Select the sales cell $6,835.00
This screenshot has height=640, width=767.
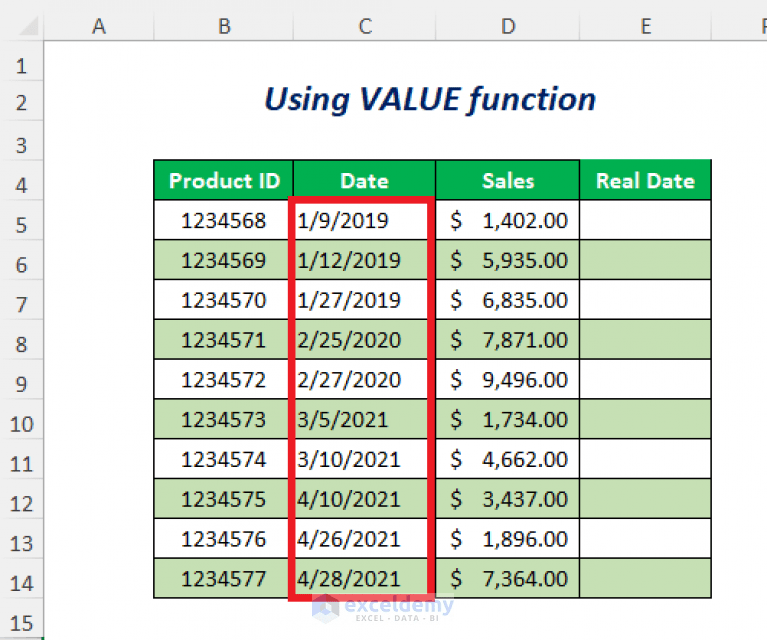tap(508, 300)
